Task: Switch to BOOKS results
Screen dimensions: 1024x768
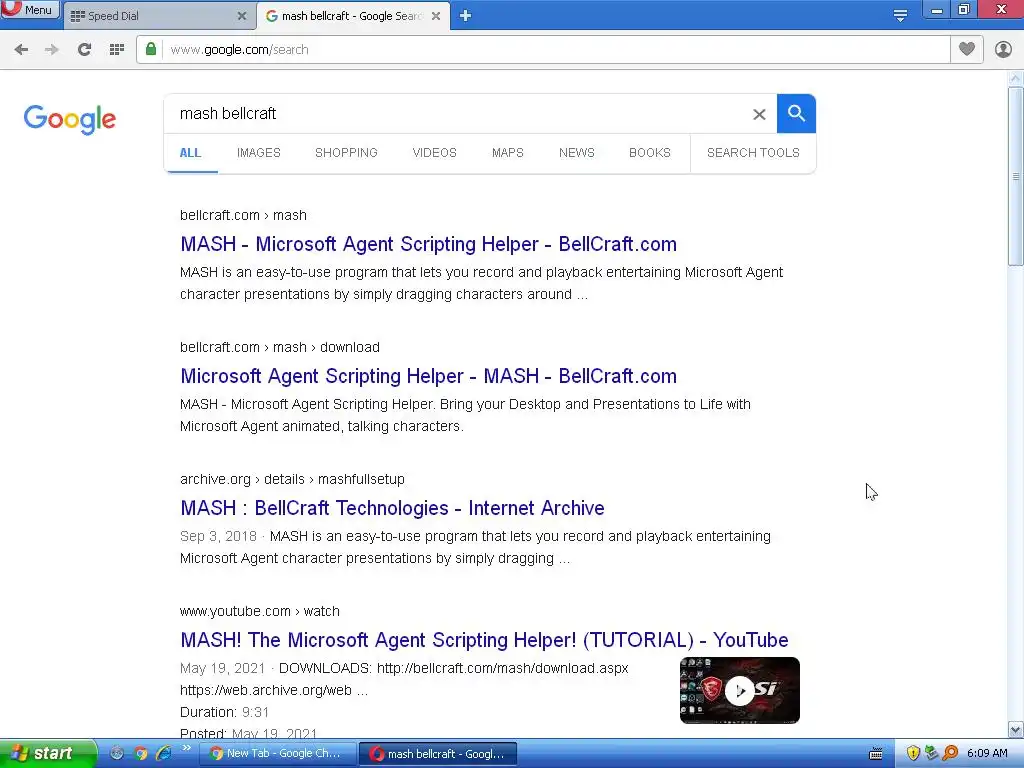Action: point(650,153)
